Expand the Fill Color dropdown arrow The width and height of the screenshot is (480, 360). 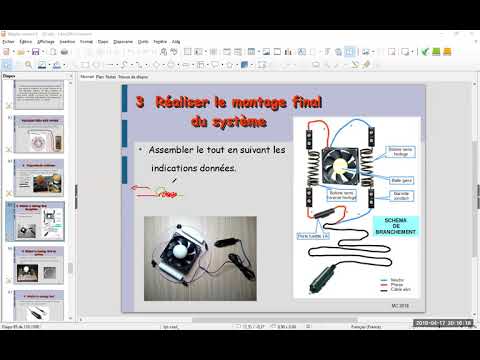[64, 65]
